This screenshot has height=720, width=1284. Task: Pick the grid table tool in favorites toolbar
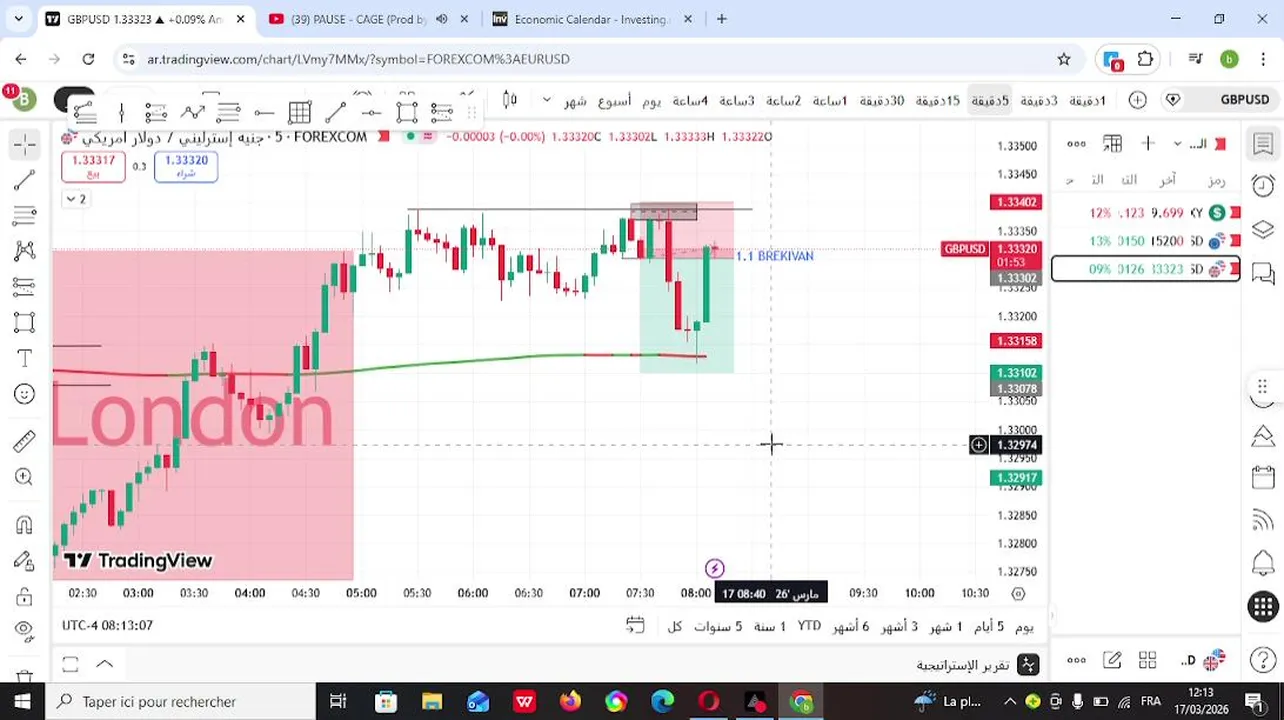[x=299, y=112]
